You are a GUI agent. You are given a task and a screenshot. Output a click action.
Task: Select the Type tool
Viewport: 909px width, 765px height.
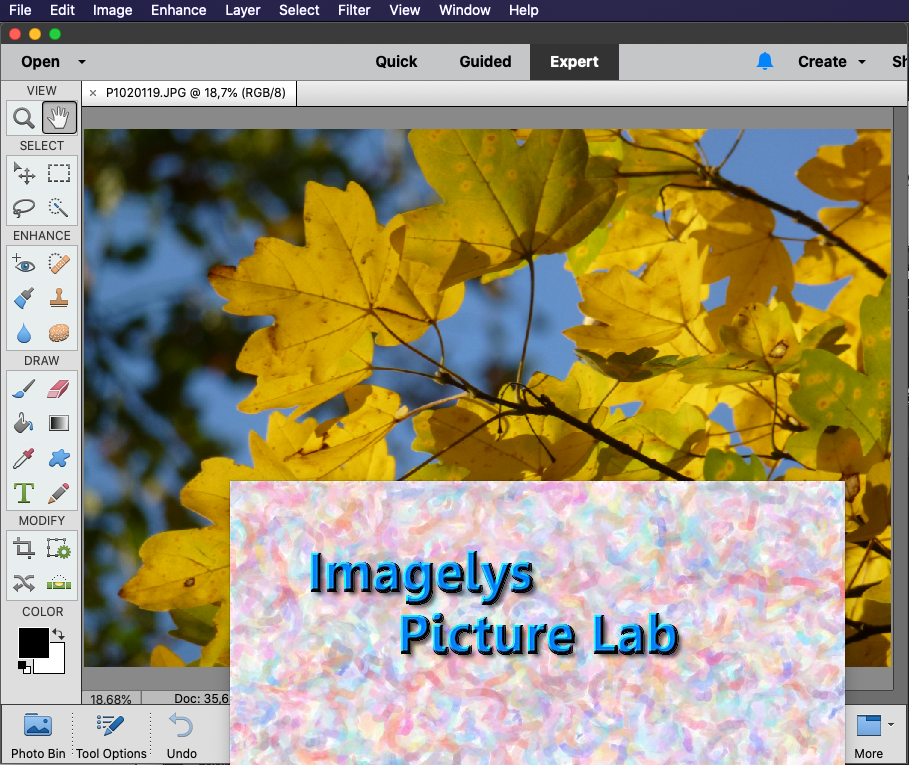[24, 493]
